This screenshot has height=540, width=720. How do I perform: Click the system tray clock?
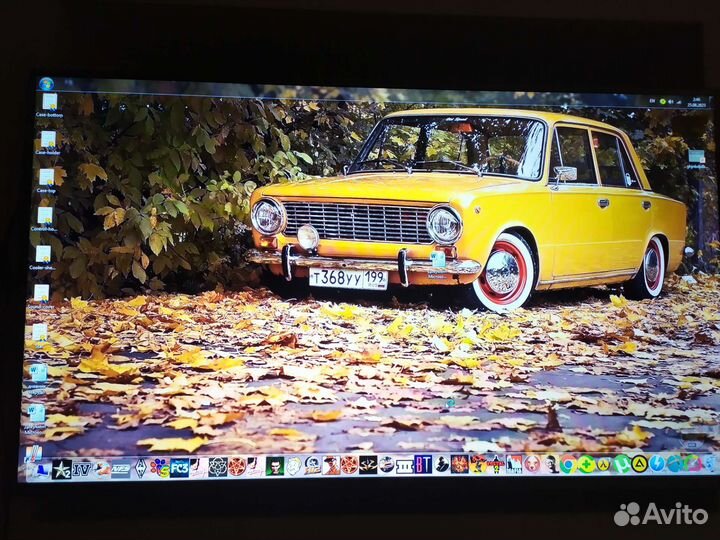click(x=696, y=102)
